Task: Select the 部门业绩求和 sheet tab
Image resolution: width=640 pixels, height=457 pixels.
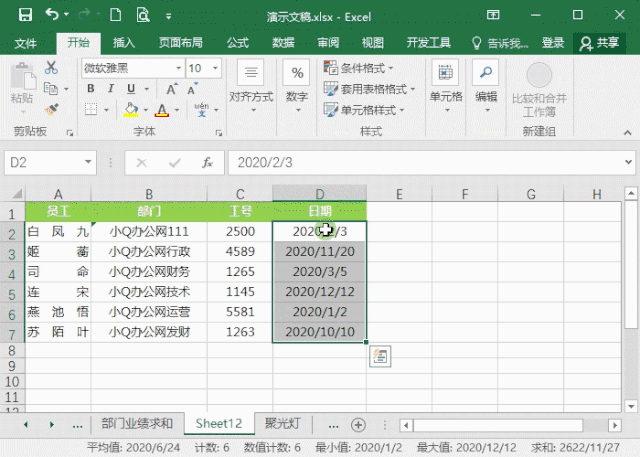Action: pyautogui.click(x=137, y=423)
